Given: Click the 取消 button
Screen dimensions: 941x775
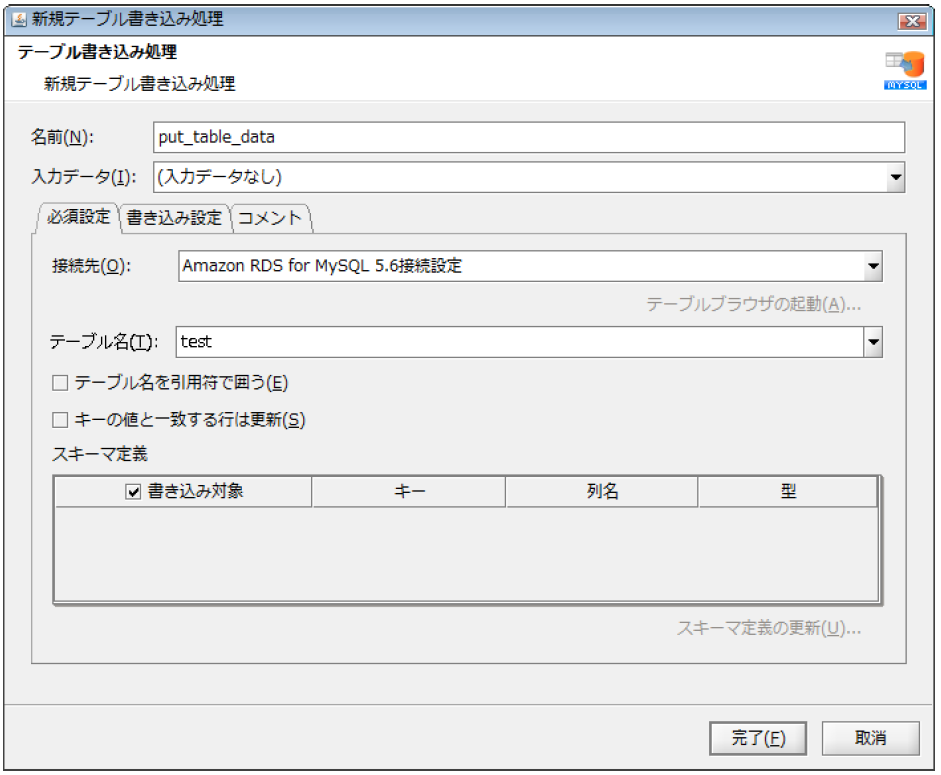Looking at the screenshot, I should [x=870, y=739].
